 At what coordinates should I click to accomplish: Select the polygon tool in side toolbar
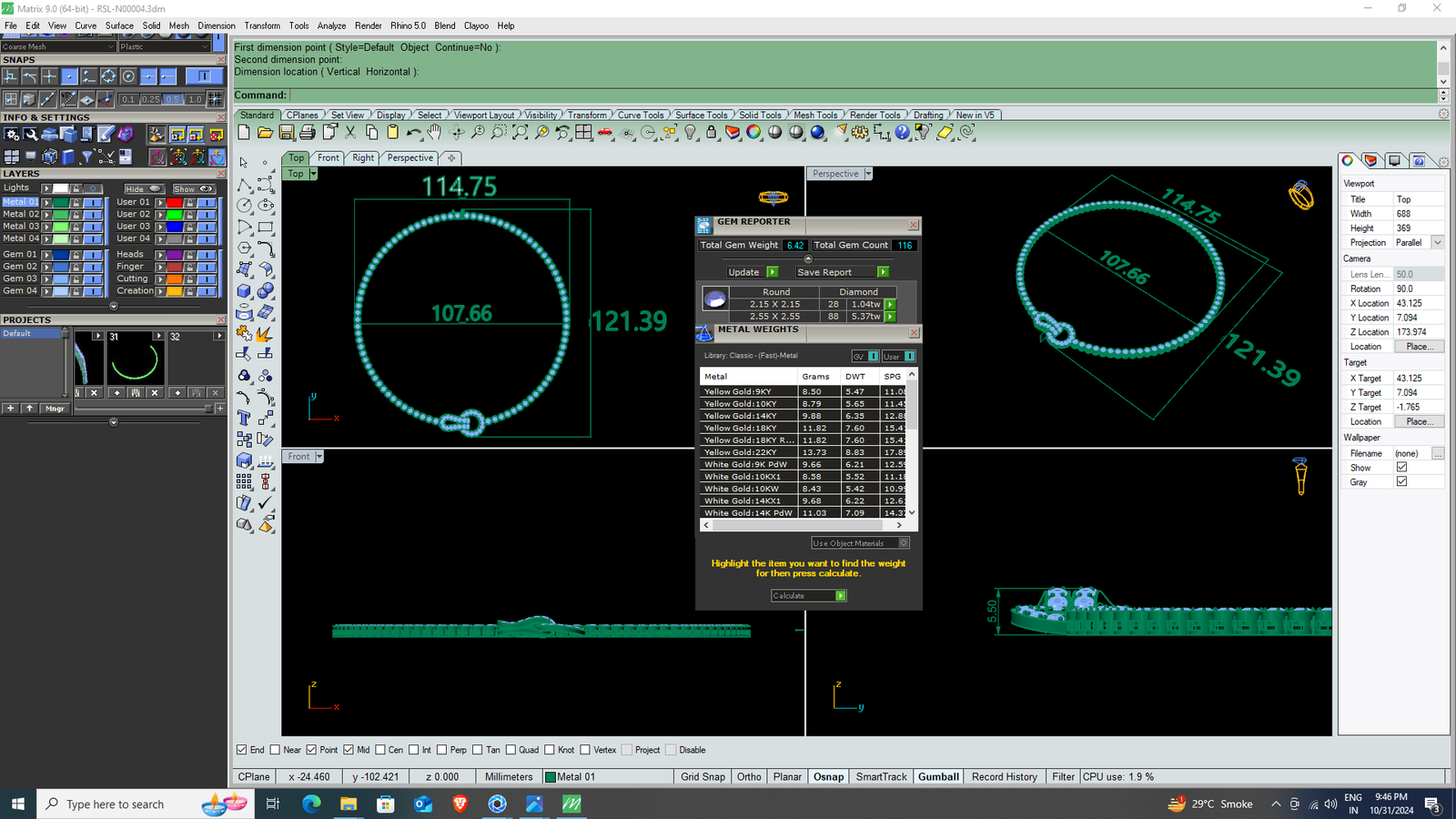(x=244, y=248)
